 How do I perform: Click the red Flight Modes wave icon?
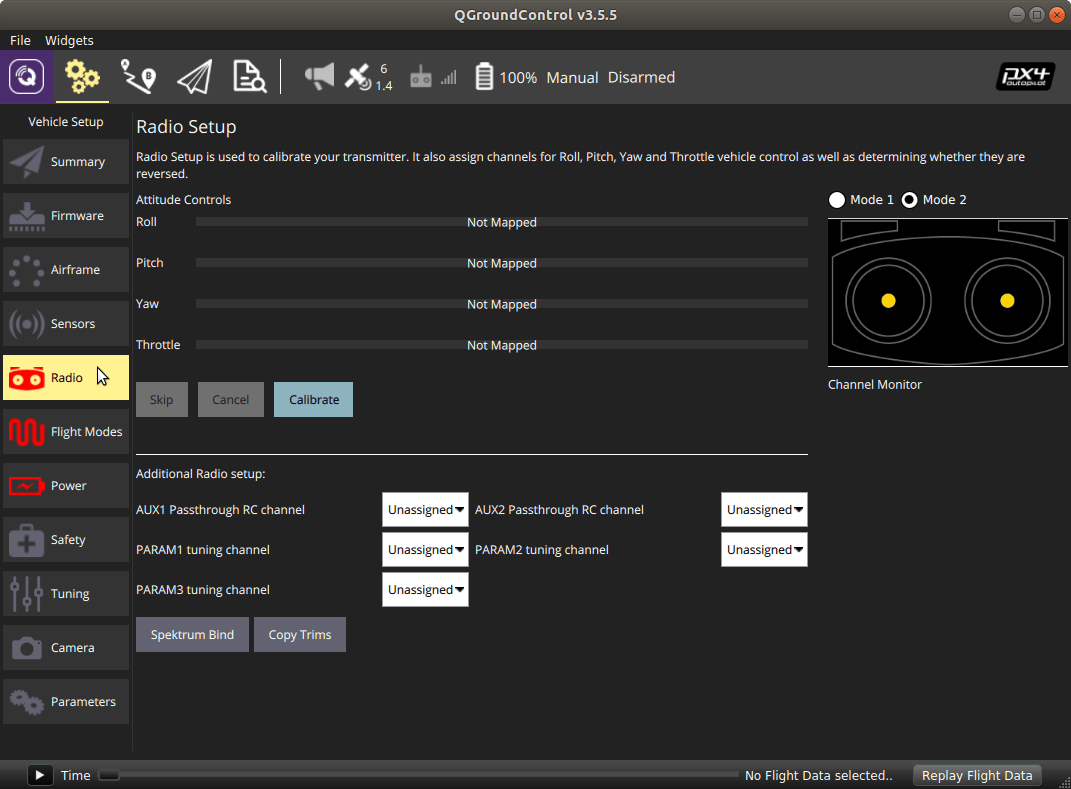27,432
